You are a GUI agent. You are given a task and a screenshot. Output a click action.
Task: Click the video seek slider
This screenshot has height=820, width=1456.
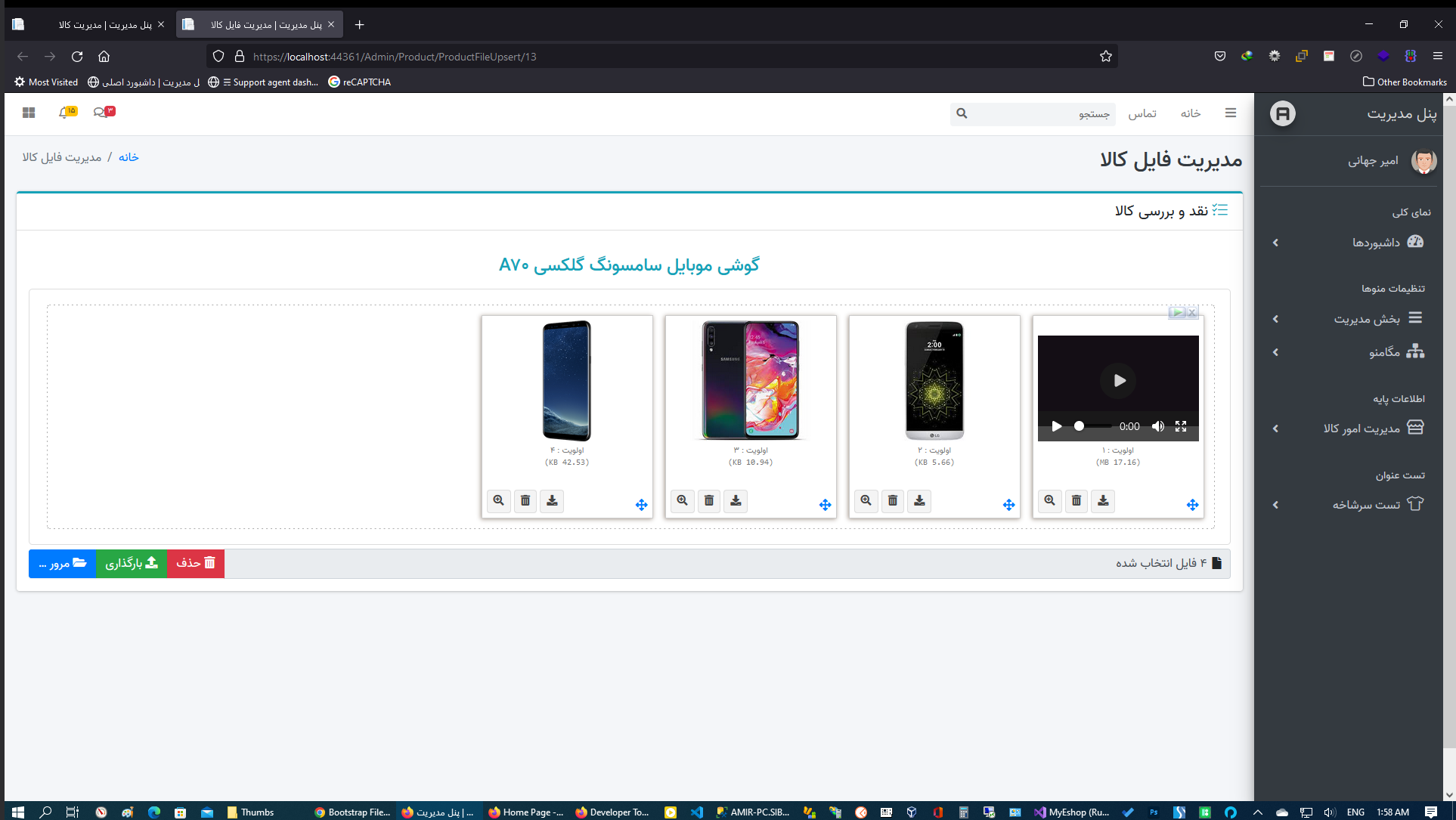1092,426
